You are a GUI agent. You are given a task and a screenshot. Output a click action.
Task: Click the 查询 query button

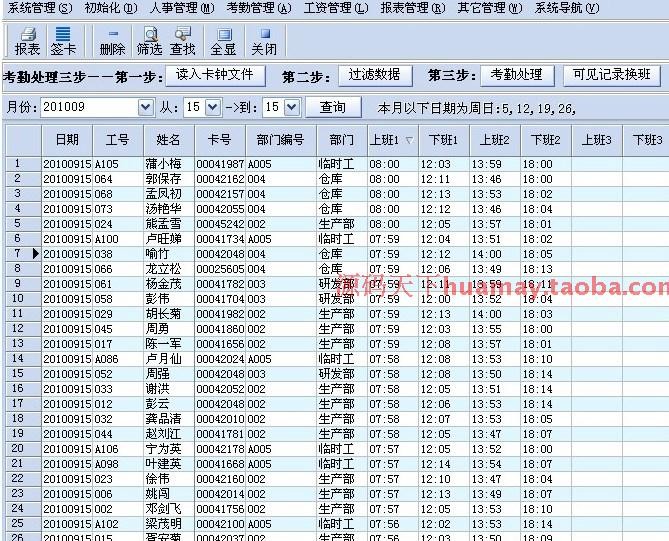tap(333, 107)
